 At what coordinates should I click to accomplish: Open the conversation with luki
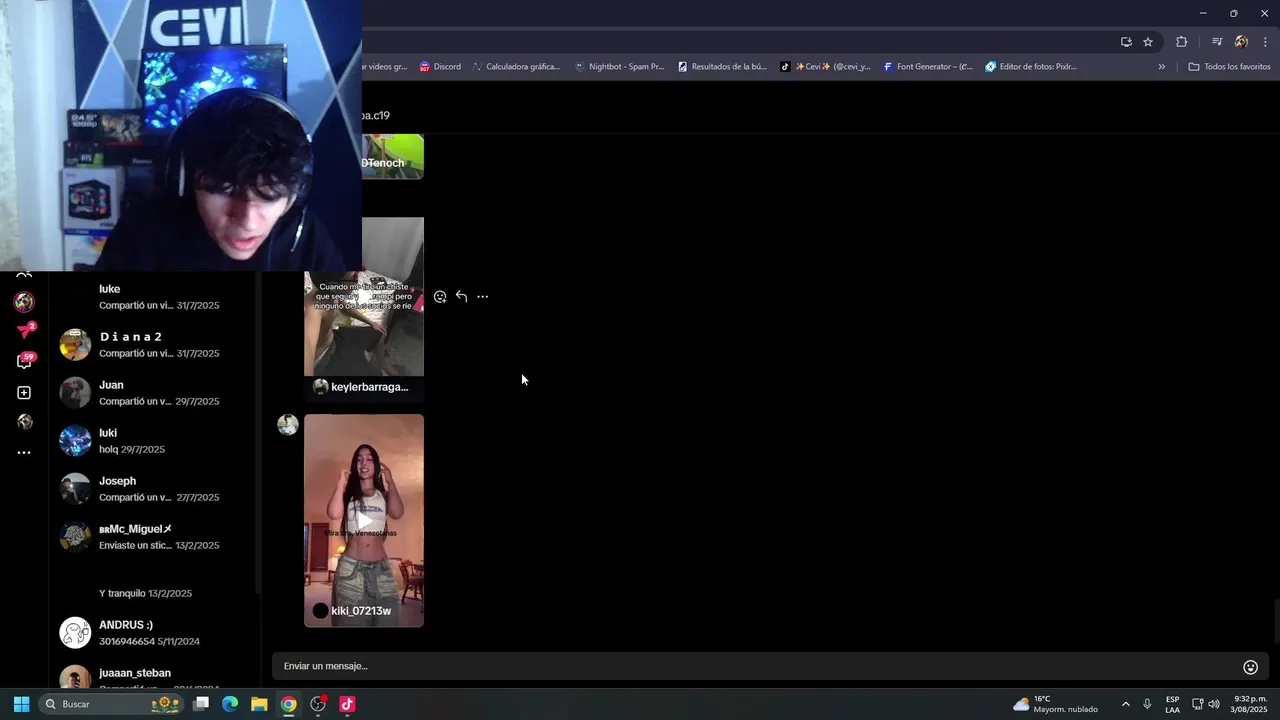pyautogui.click(x=154, y=441)
